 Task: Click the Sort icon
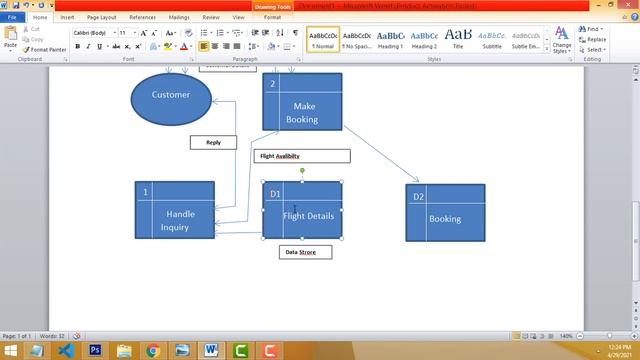[280, 33]
